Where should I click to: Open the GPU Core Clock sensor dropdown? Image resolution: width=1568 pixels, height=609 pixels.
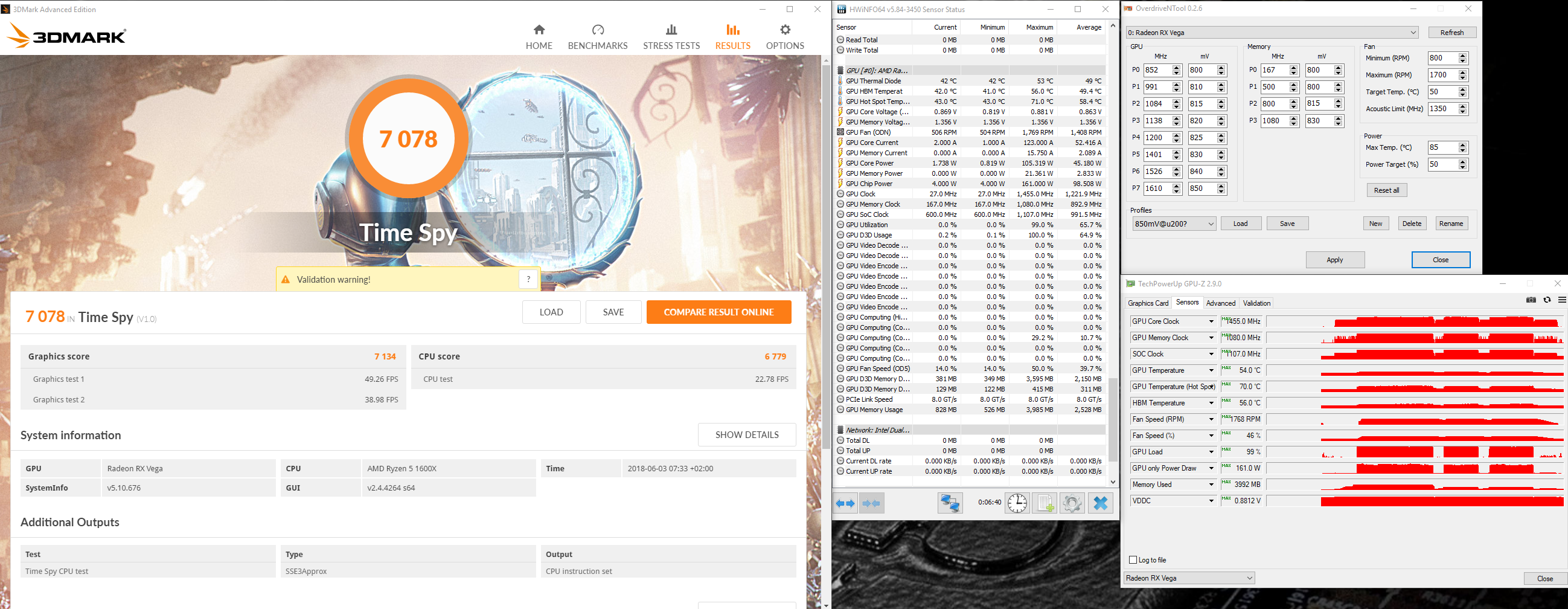click(1211, 321)
